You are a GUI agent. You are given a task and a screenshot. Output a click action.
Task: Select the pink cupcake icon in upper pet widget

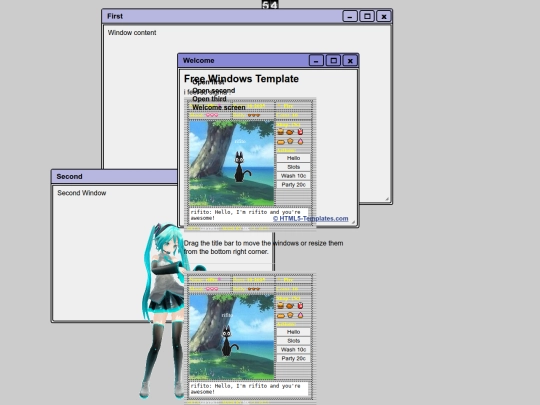click(300, 141)
